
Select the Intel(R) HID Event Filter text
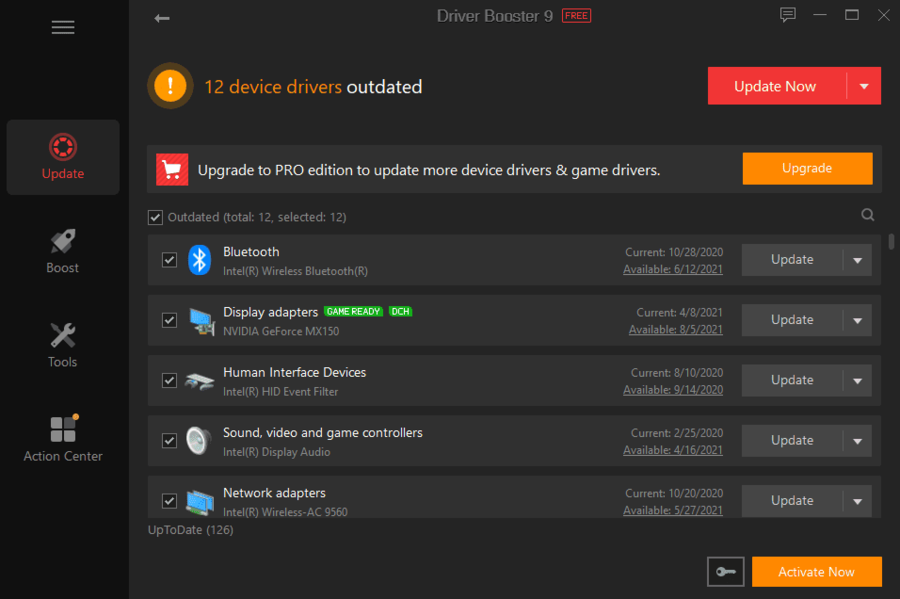pos(281,391)
